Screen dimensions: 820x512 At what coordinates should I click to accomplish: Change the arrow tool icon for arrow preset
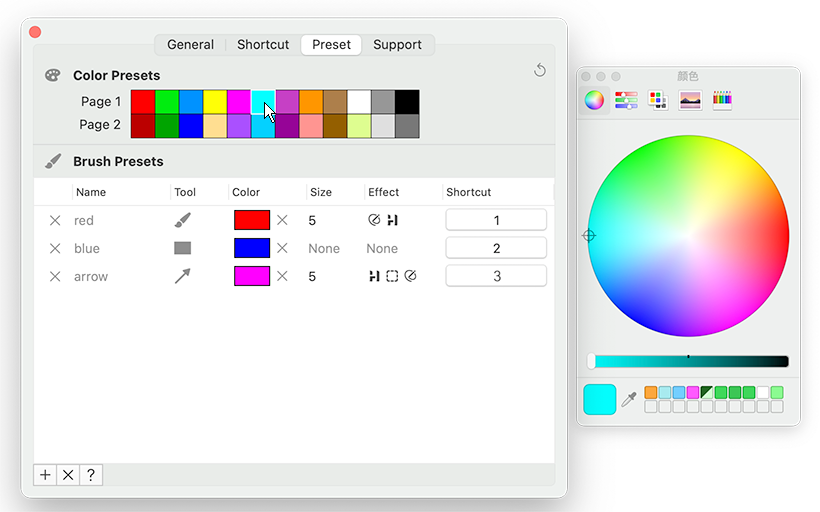pos(183,276)
